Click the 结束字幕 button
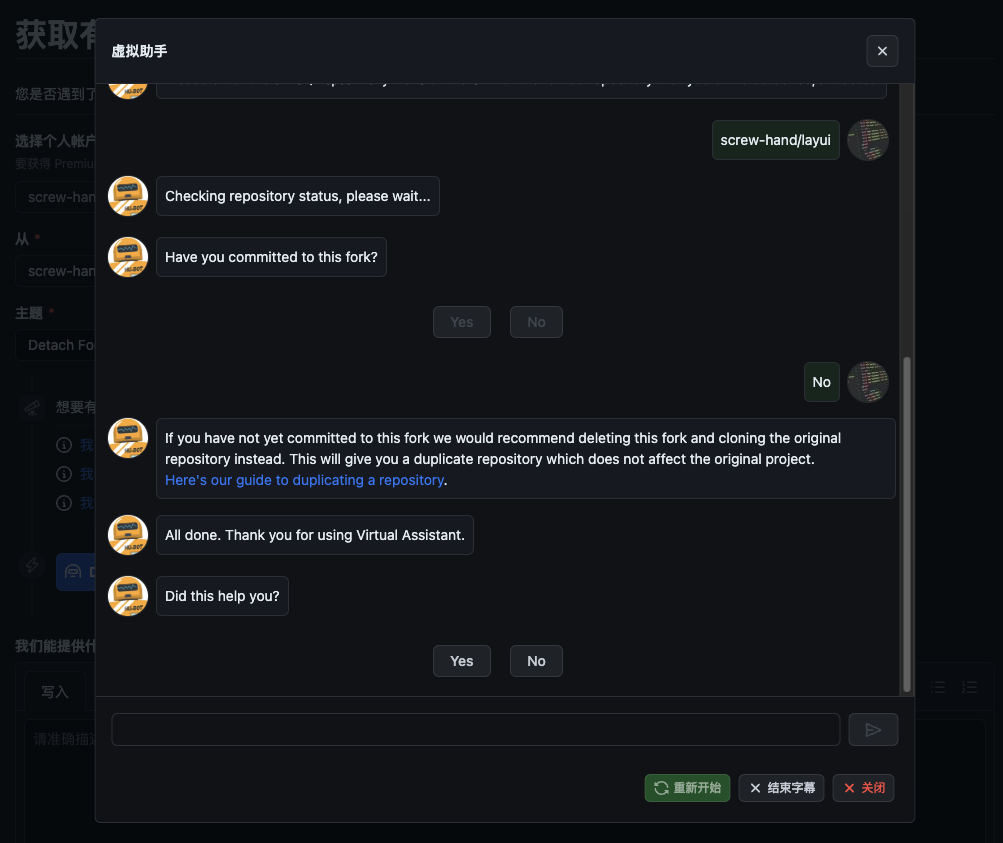 click(x=782, y=788)
